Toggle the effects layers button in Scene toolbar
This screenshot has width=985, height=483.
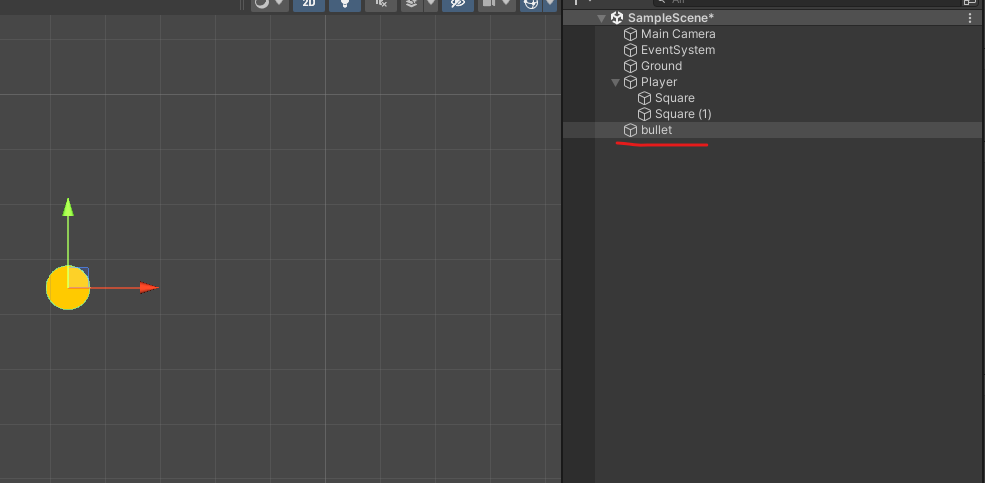point(411,4)
